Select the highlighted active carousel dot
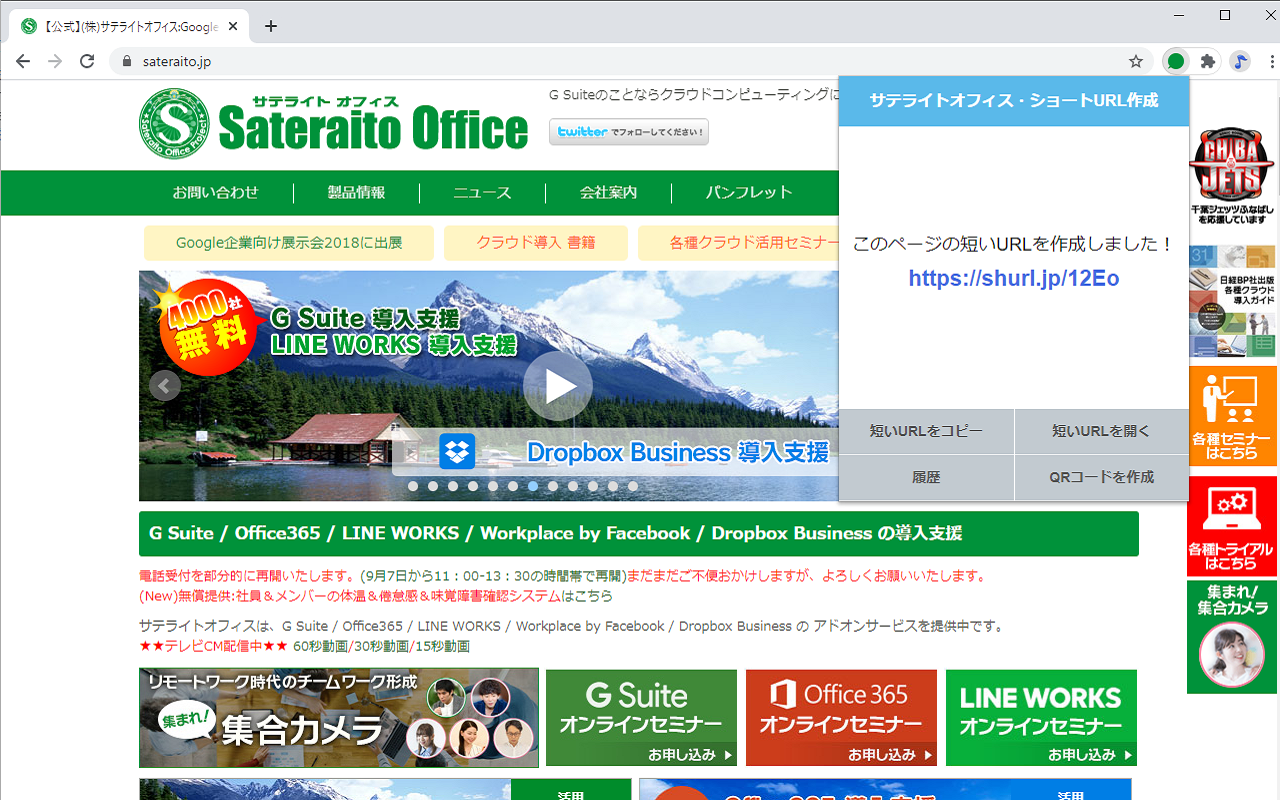The image size is (1280, 800). (x=533, y=486)
